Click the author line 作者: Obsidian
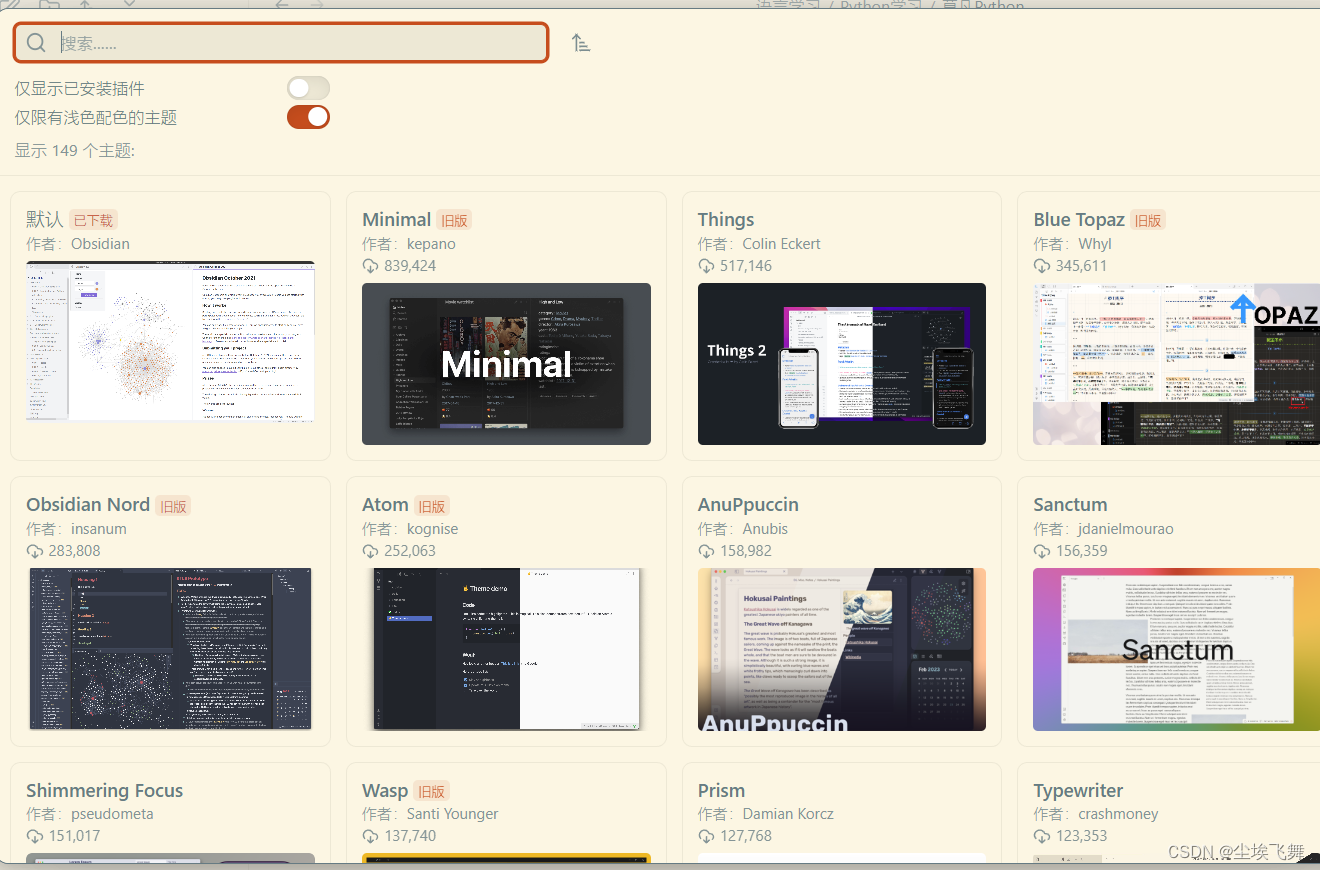1320x870 pixels. [78, 244]
